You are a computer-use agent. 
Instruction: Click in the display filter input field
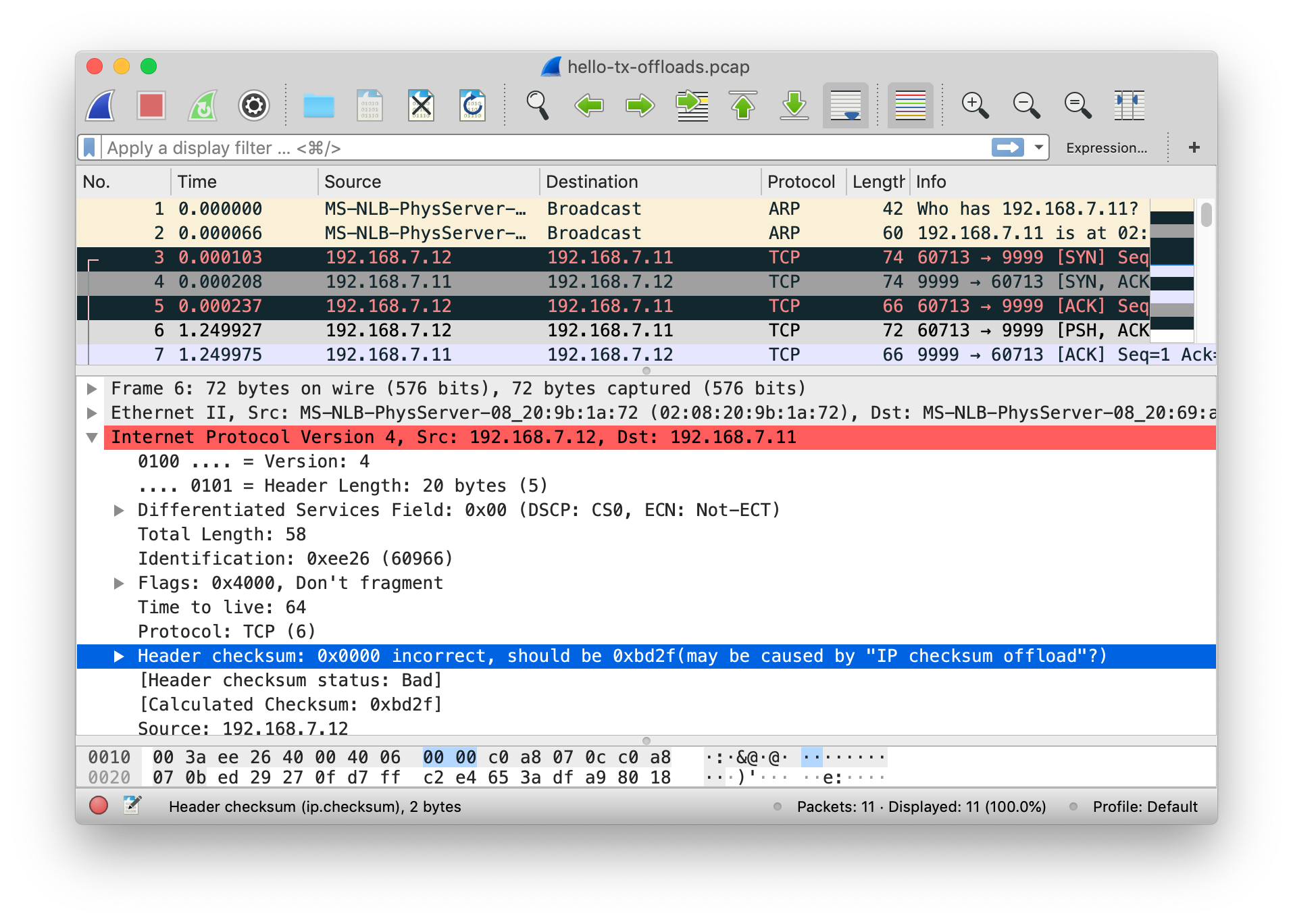tap(540, 148)
